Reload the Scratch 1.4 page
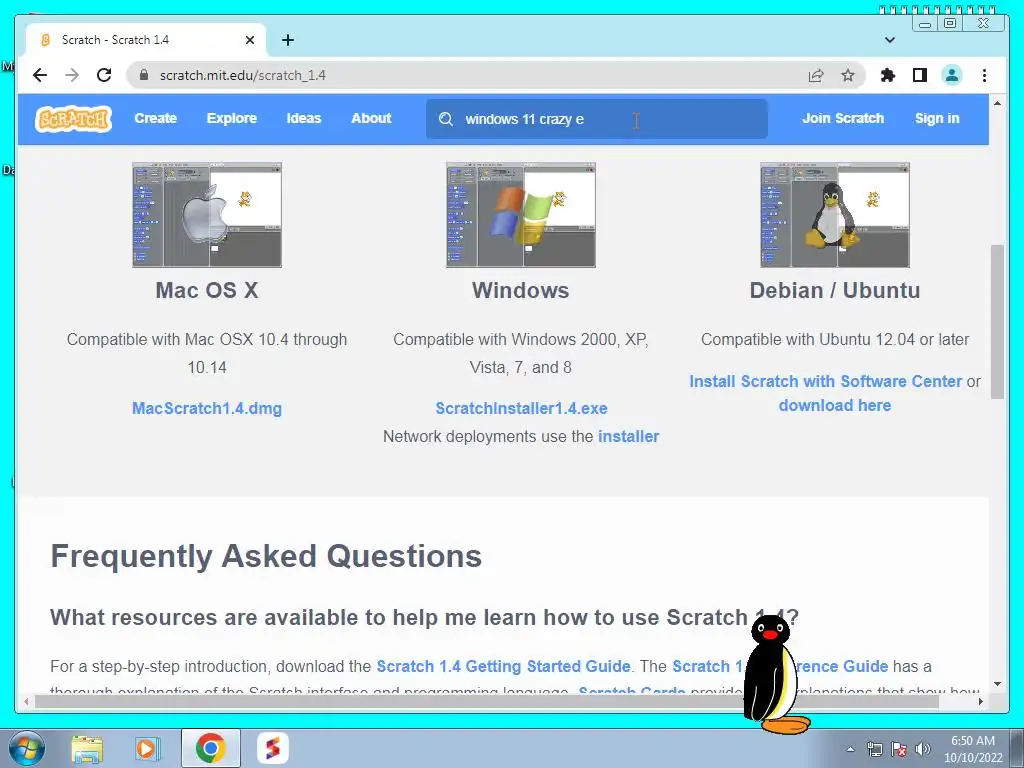The width and height of the screenshot is (1024, 768). 104,75
